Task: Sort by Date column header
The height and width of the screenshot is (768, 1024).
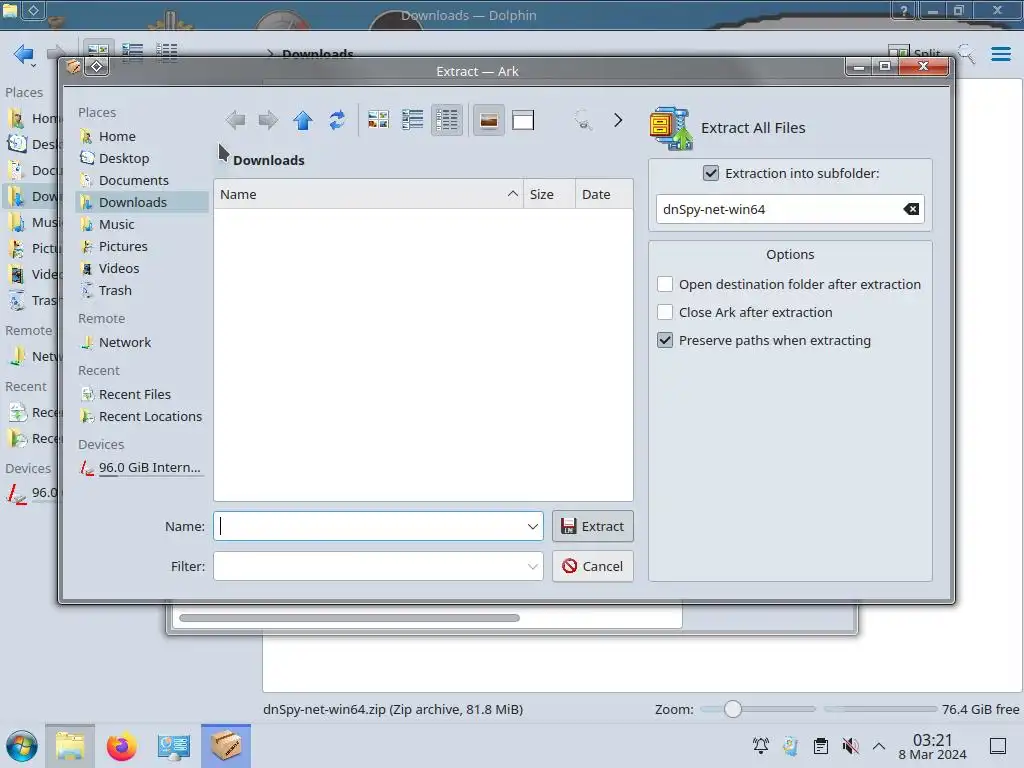Action: (604, 195)
